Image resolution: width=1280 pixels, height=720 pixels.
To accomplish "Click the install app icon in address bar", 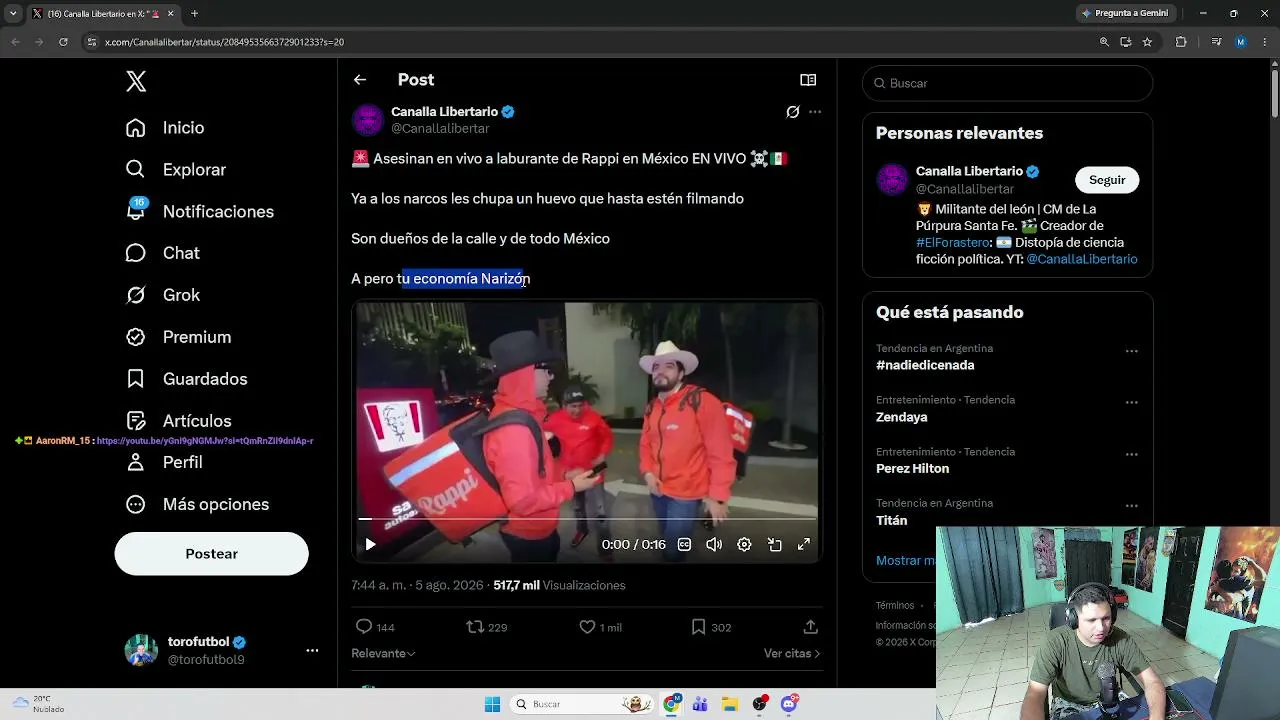I will coord(1126,42).
